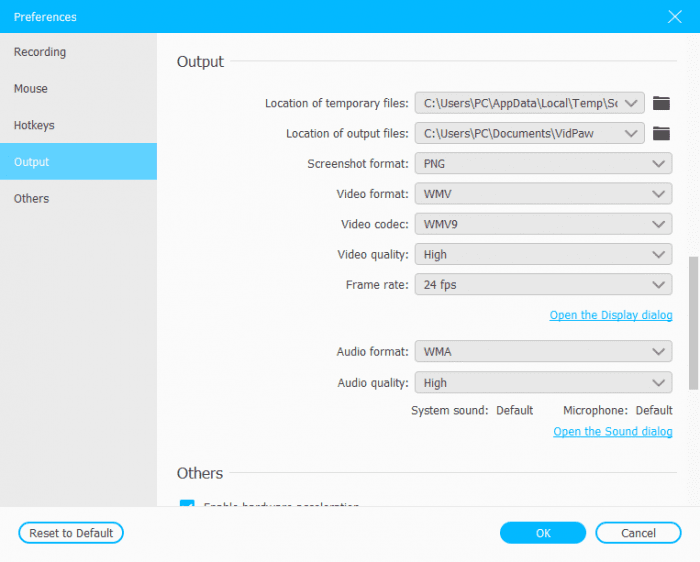This screenshot has width=700, height=562.
Task: Click the Microphone Default value
Action: coord(654,410)
